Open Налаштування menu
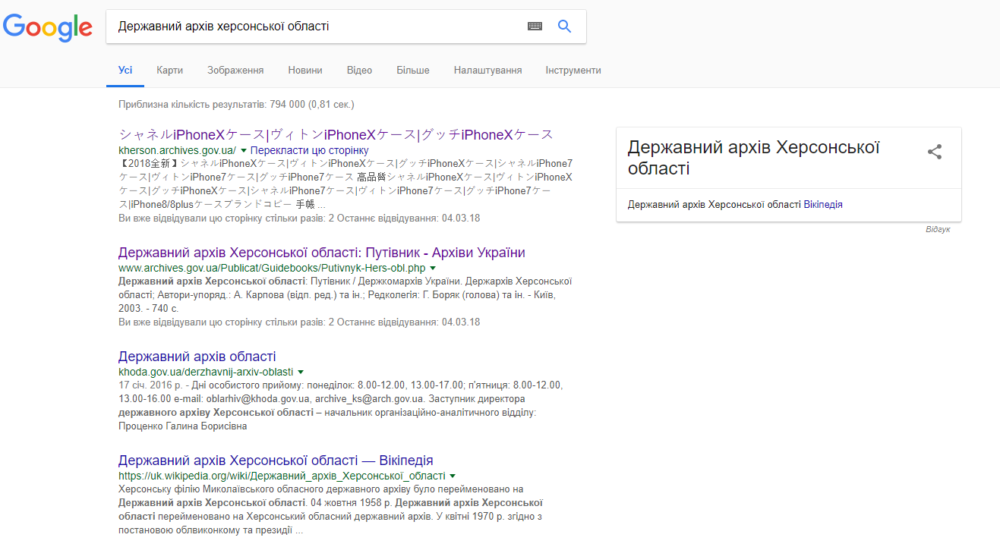The width and height of the screenshot is (1000, 547). point(488,70)
